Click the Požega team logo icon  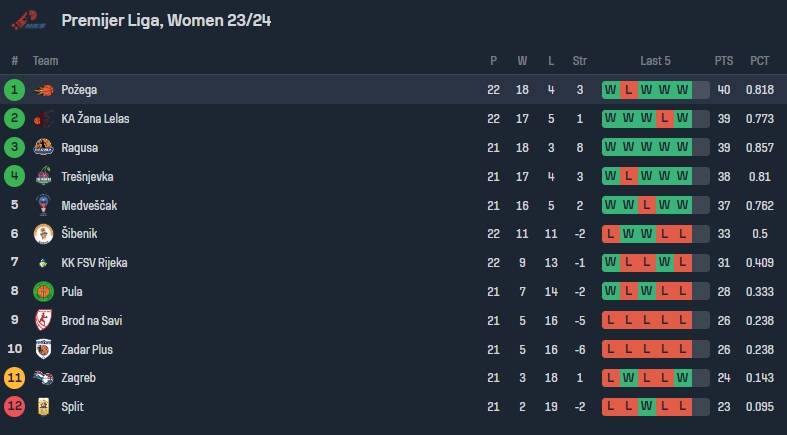44,90
